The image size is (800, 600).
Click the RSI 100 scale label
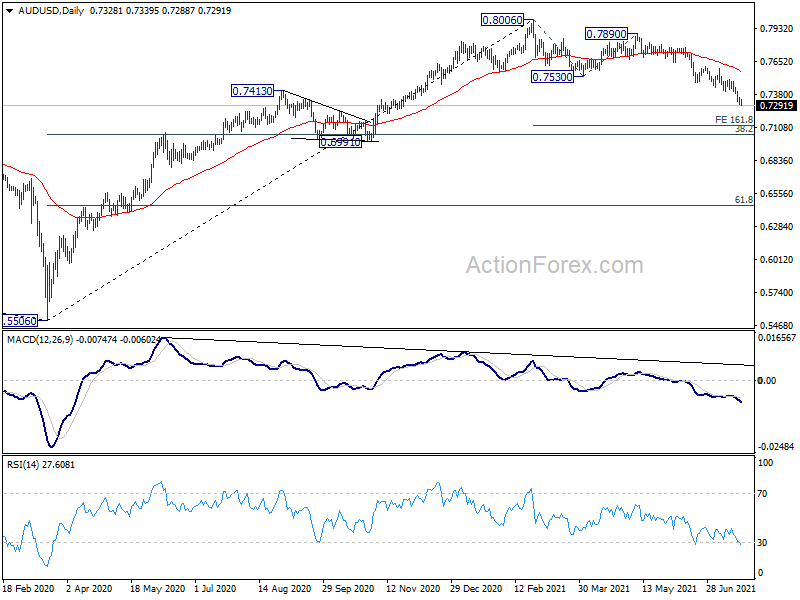pos(765,463)
